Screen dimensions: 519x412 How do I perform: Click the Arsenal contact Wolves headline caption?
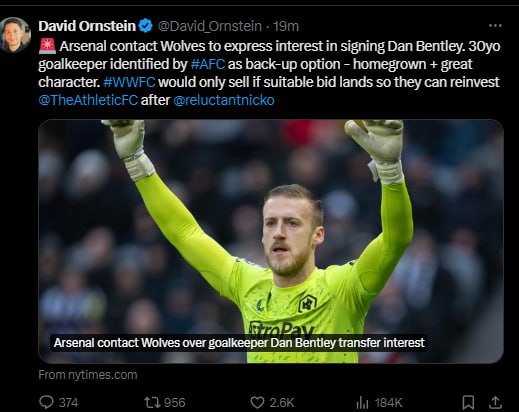pos(239,343)
